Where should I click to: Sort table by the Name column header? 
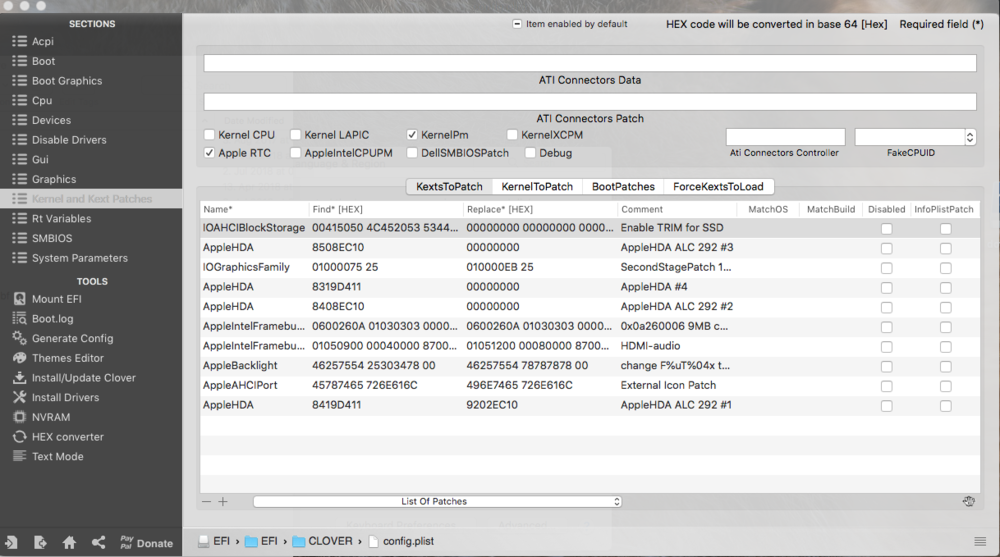coord(254,209)
